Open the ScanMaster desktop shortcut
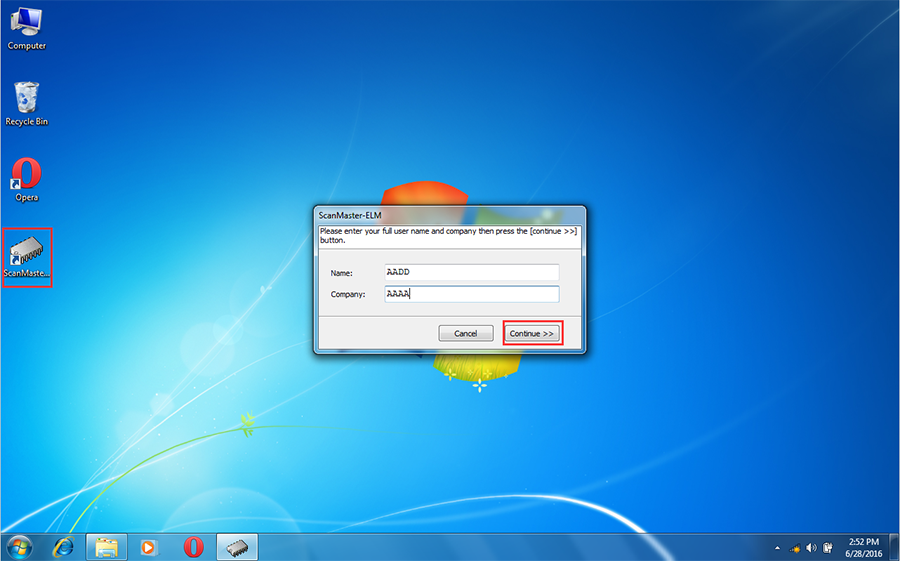This screenshot has height=561, width=900. (27, 254)
